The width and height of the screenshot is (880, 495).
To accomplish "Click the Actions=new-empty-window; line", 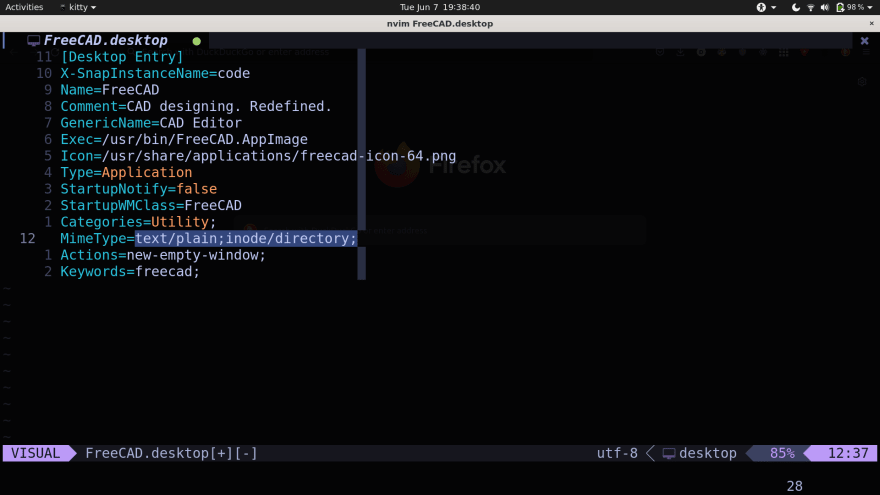I will 163,255.
